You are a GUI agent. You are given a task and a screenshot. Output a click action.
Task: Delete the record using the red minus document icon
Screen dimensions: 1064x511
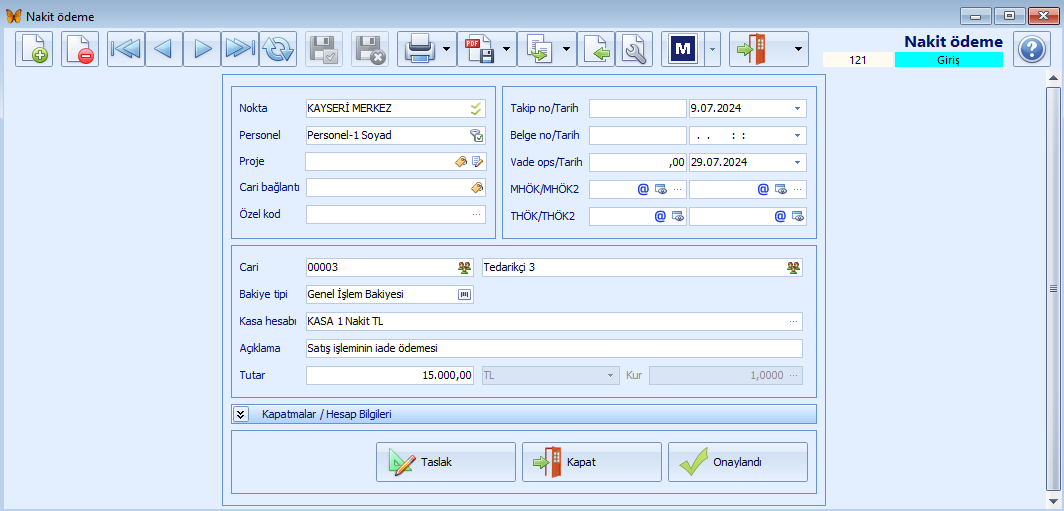(x=80, y=49)
